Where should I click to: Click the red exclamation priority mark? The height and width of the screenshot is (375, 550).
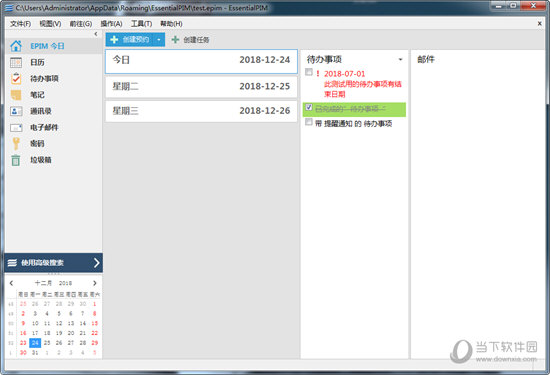point(318,74)
